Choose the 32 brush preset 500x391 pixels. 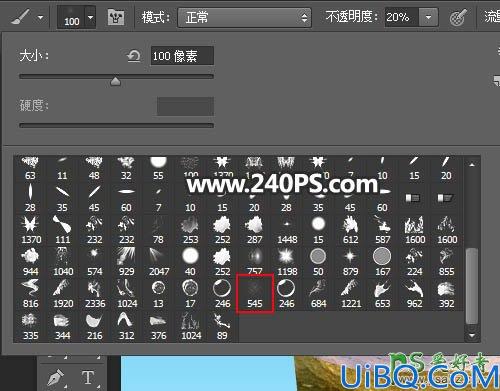pos(126,169)
